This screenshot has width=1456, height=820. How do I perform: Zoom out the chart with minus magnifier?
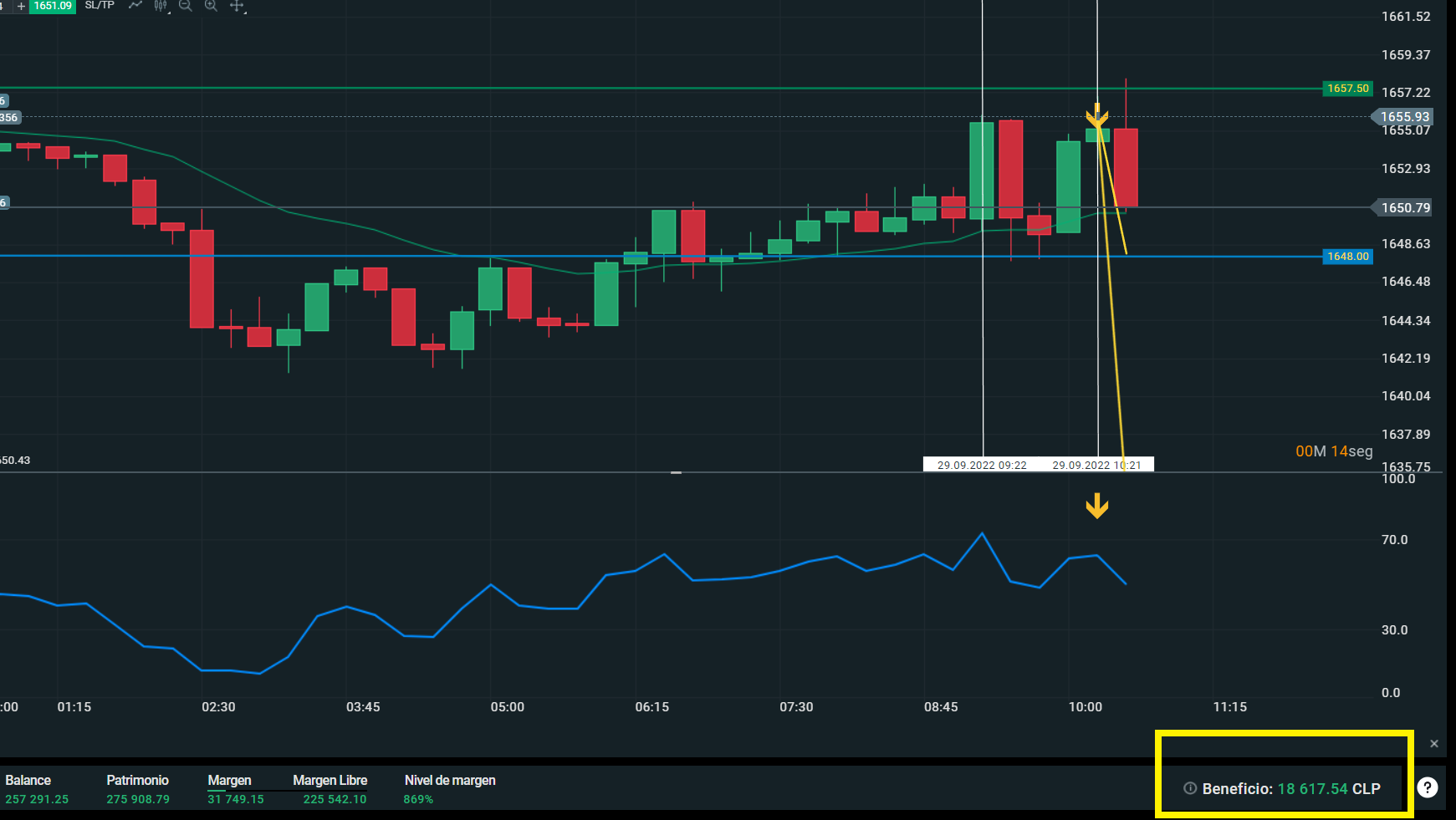(186, 6)
